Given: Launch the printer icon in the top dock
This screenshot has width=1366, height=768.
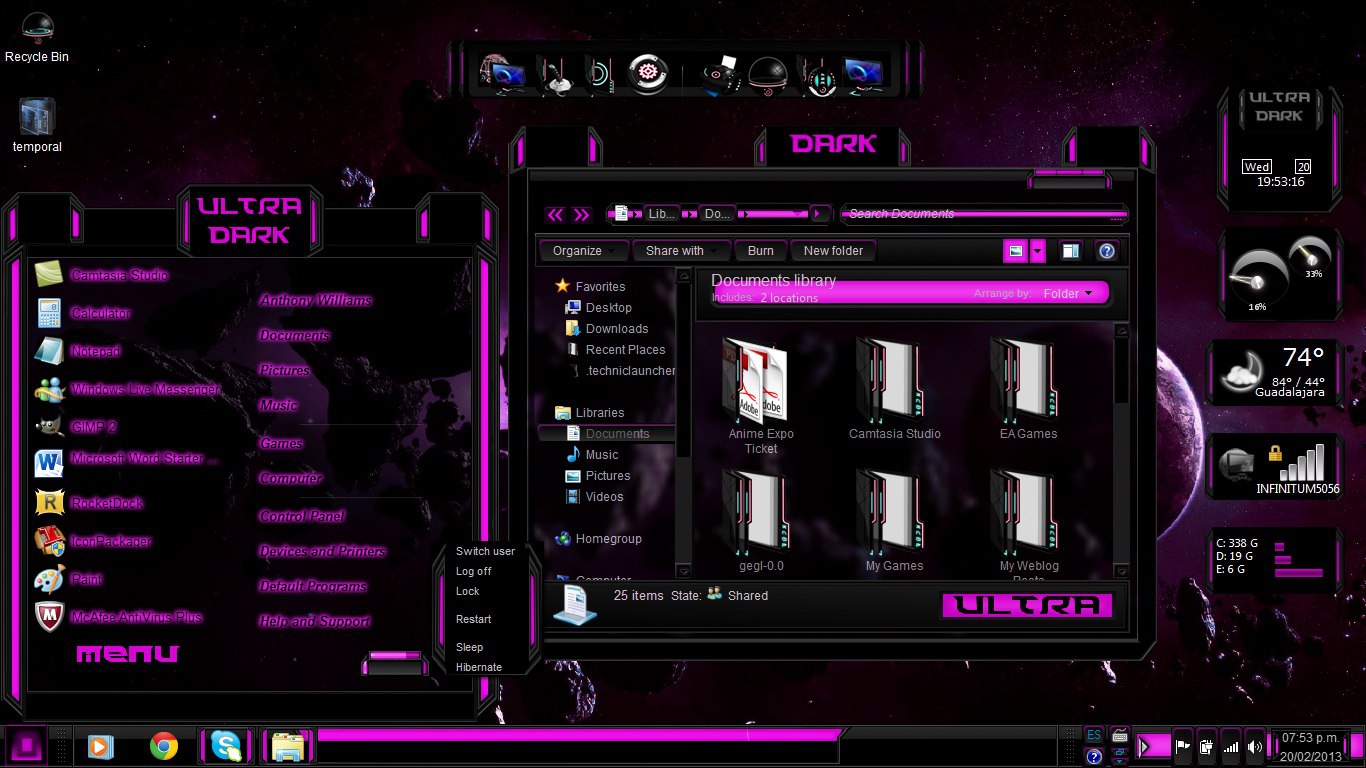Looking at the screenshot, I should [x=720, y=74].
